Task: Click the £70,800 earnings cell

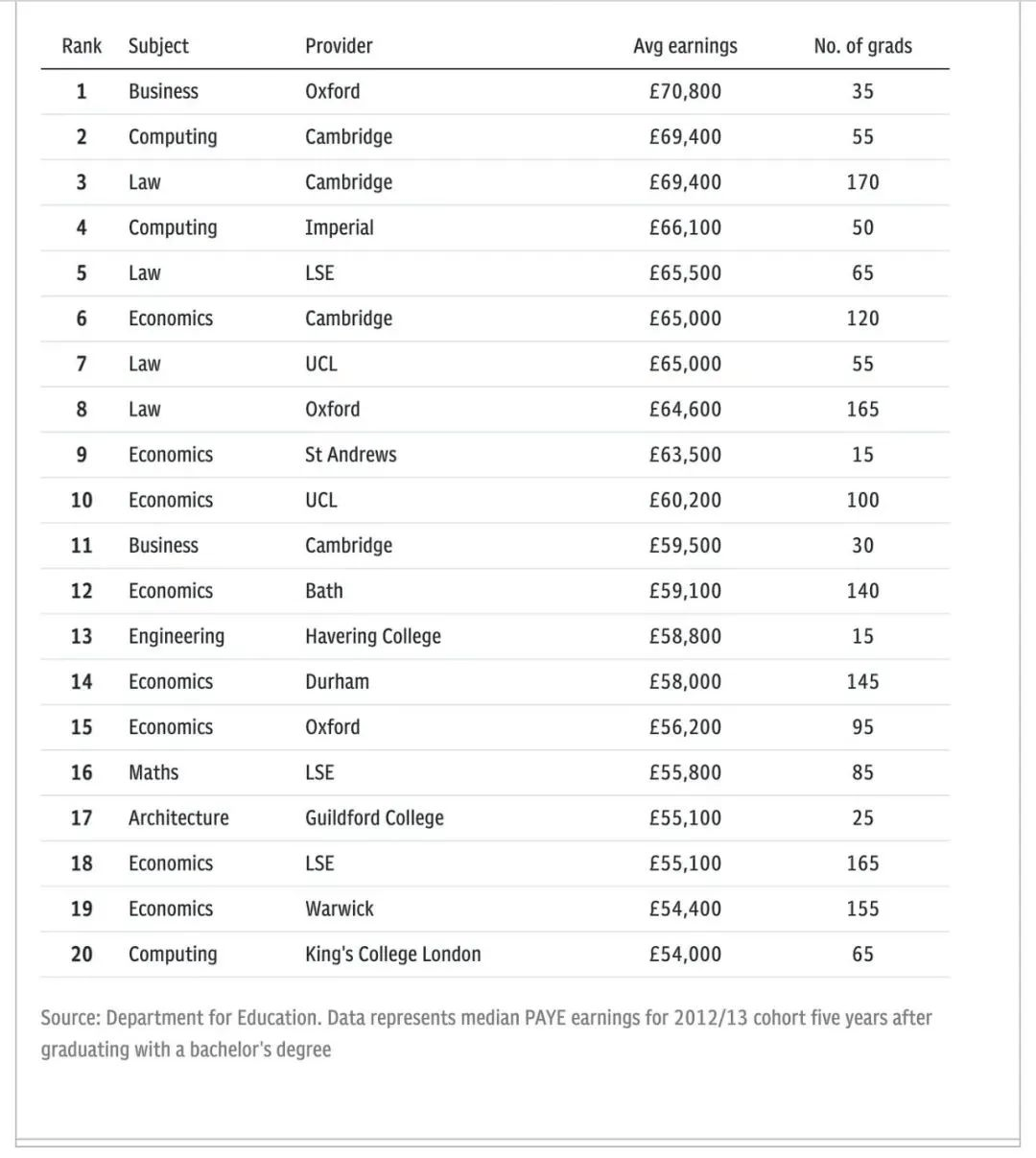Action: [685, 91]
